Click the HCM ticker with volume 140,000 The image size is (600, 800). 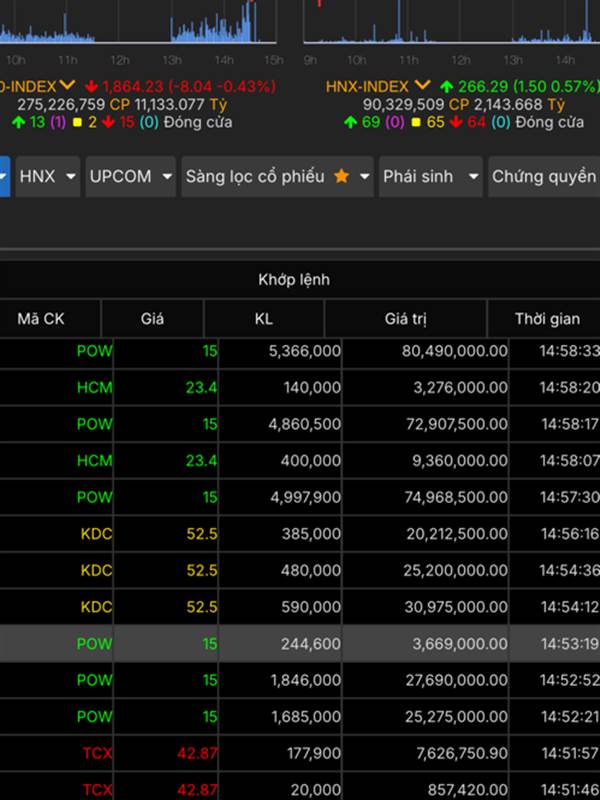94,388
